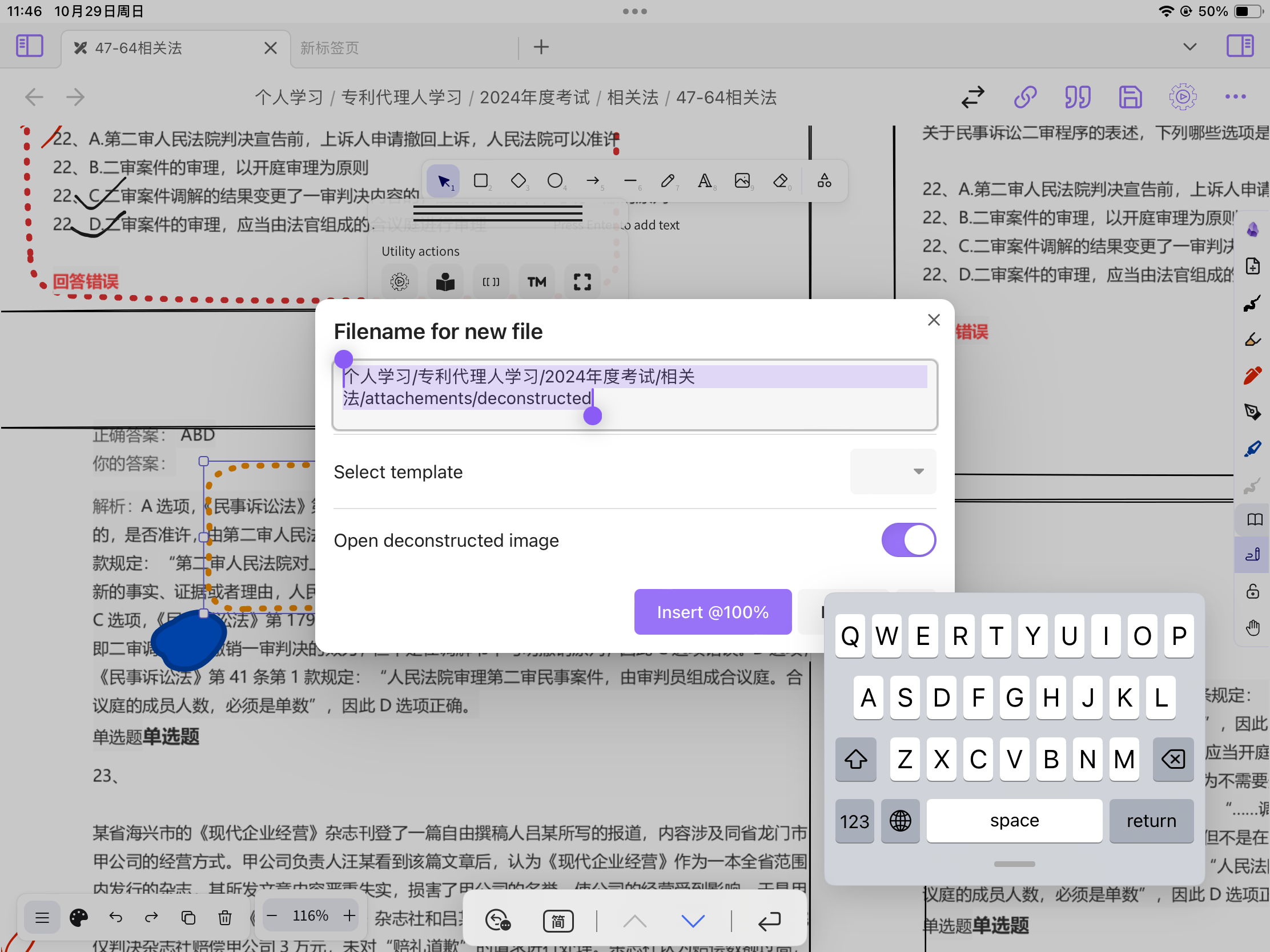Select the Rectangle shape tool

[481, 181]
